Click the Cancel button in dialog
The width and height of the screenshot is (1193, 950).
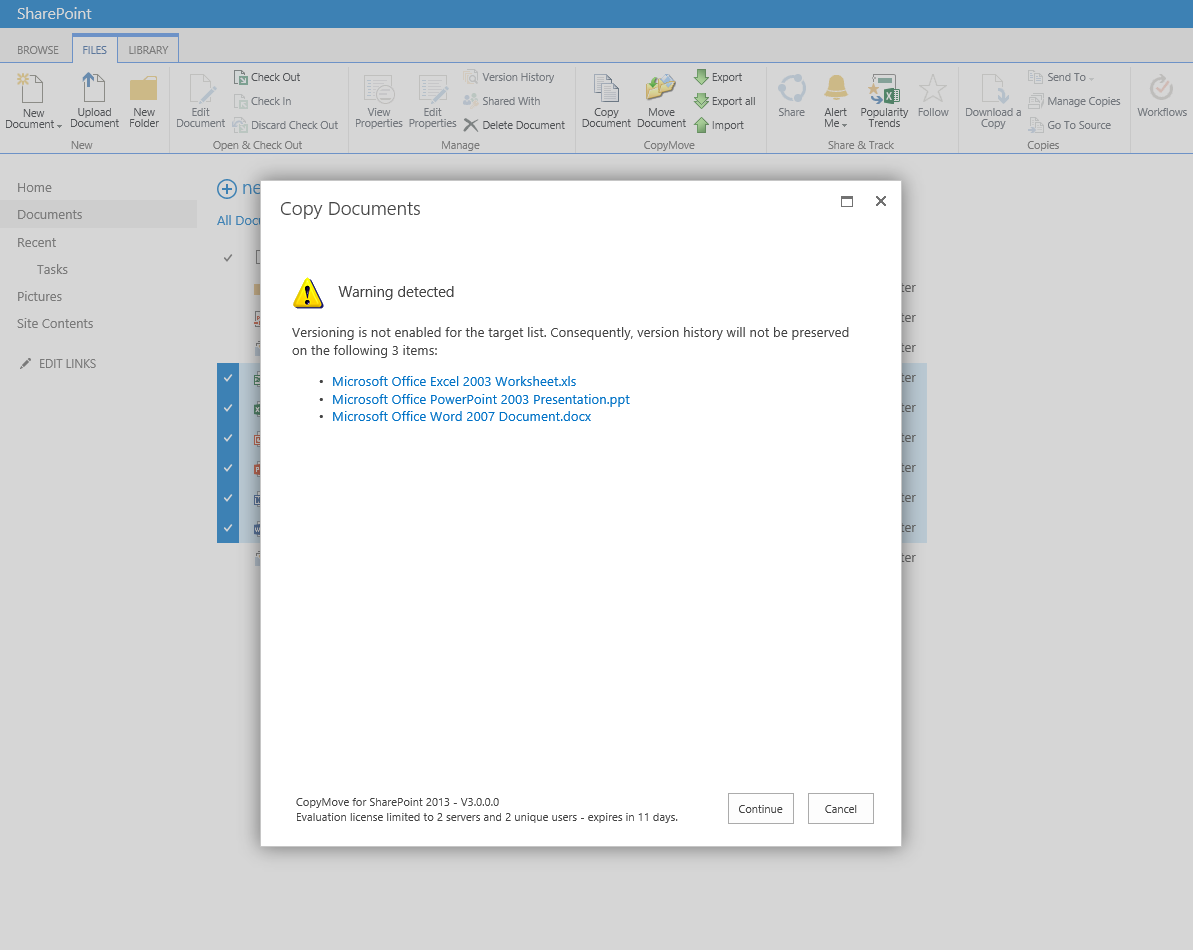[x=841, y=809]
